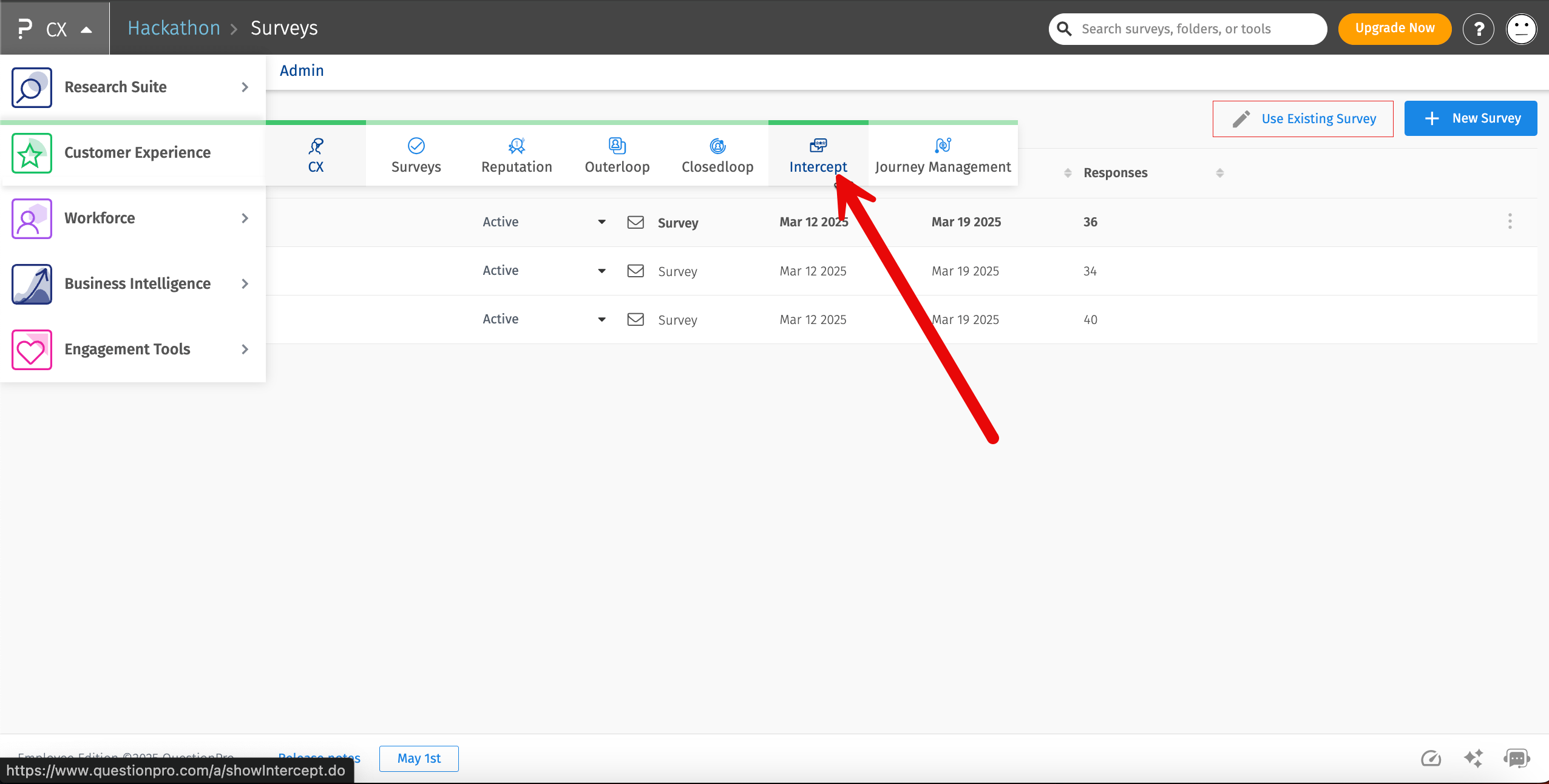Image resolution: width=1549 pixels, height=784 pixels.
Task: Expand Active status dropdown for 36-response survey
Action: pos(602,222)
